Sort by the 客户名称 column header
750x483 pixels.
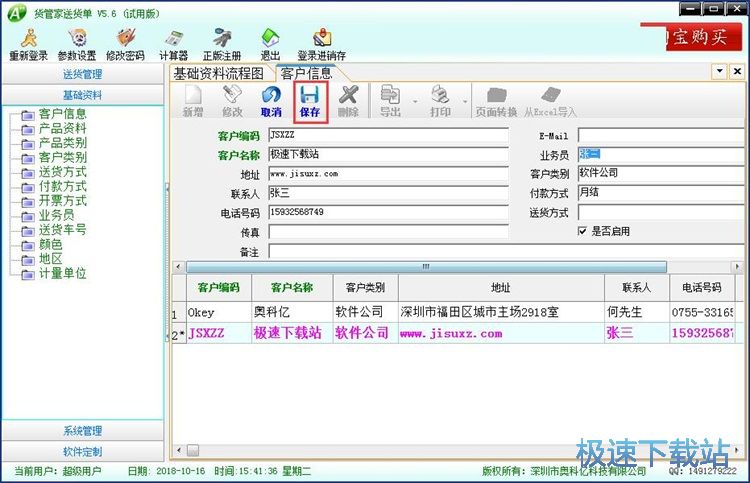point(292,287)
